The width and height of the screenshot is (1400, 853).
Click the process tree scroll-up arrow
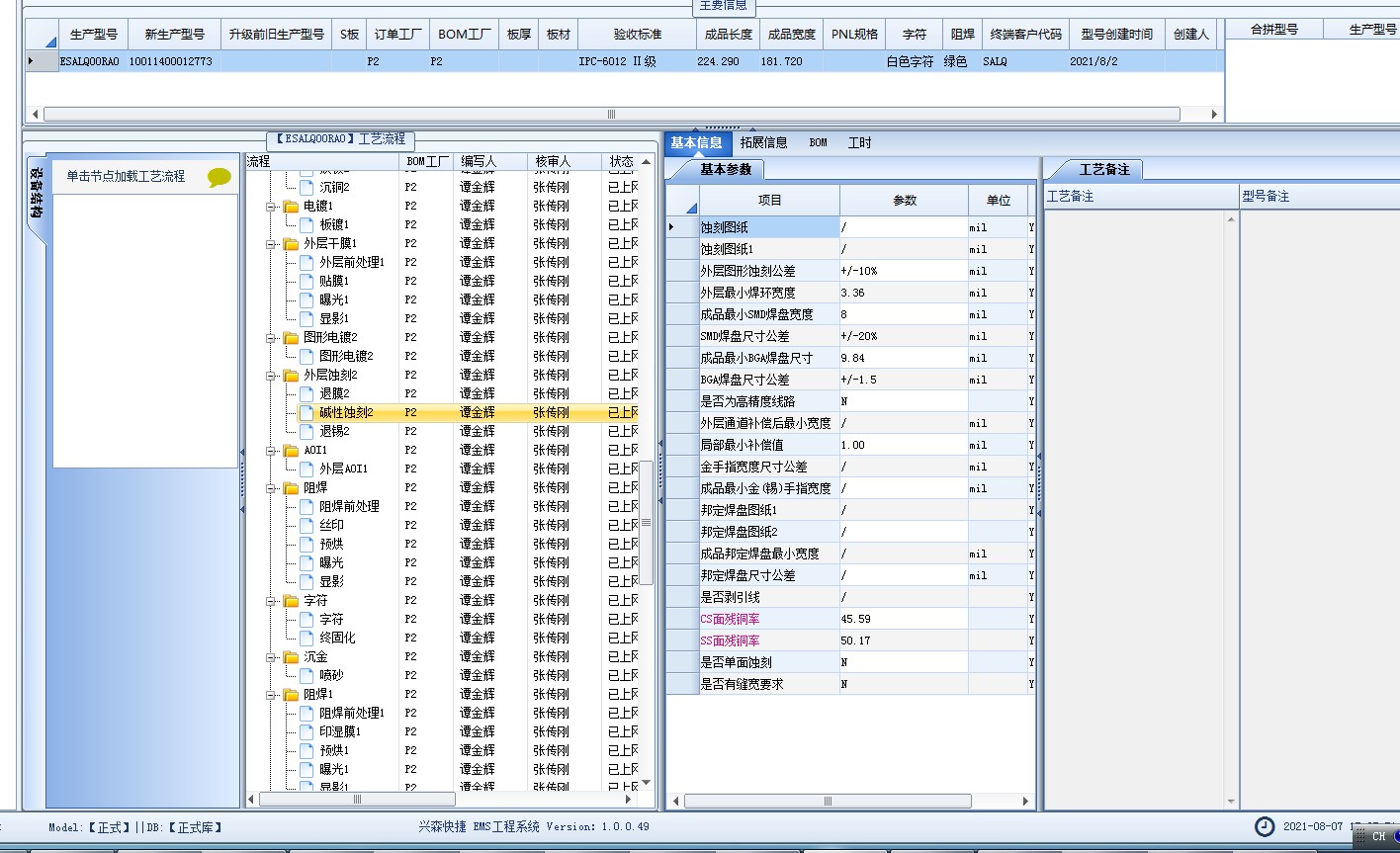click(x=647, y=161)
